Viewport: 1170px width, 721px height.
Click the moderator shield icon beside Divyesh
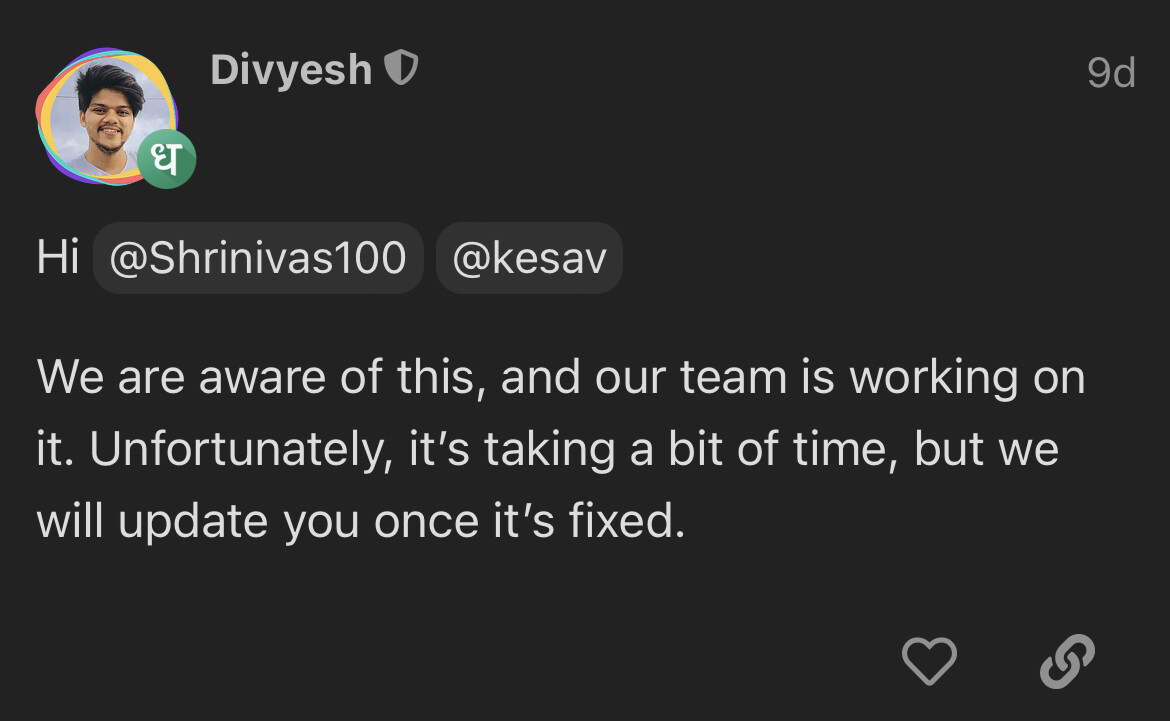(x=401, y=68)
